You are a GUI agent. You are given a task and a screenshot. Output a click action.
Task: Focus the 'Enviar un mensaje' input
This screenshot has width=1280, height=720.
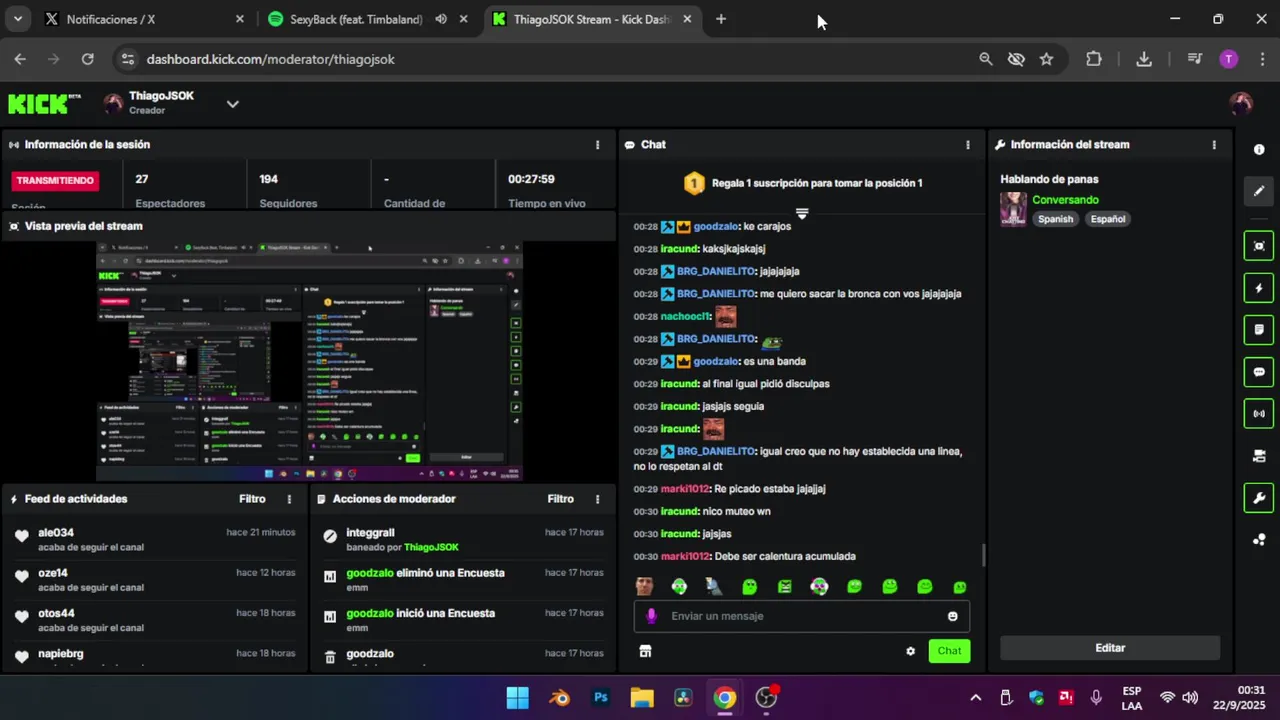802,616
